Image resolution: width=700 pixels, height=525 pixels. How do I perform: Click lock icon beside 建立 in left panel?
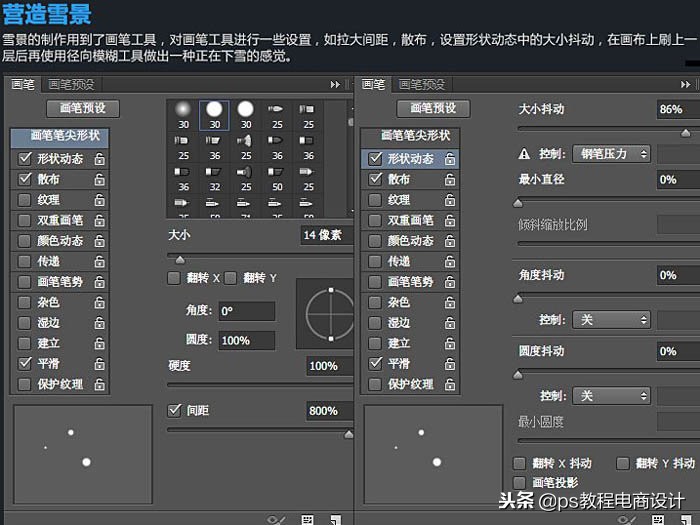click(x=100, y=344)
